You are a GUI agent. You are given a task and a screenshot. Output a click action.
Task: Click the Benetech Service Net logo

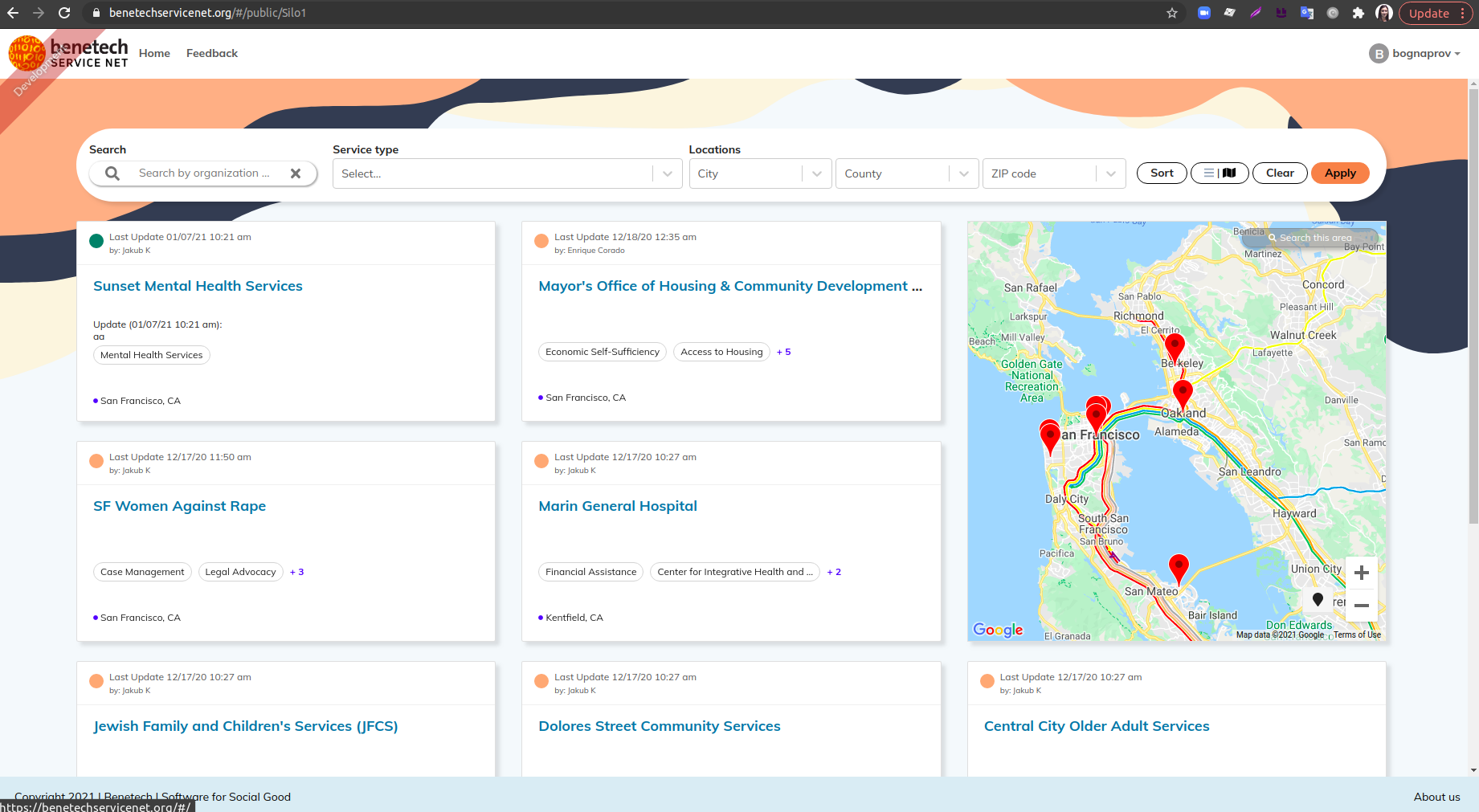[68, 53]
